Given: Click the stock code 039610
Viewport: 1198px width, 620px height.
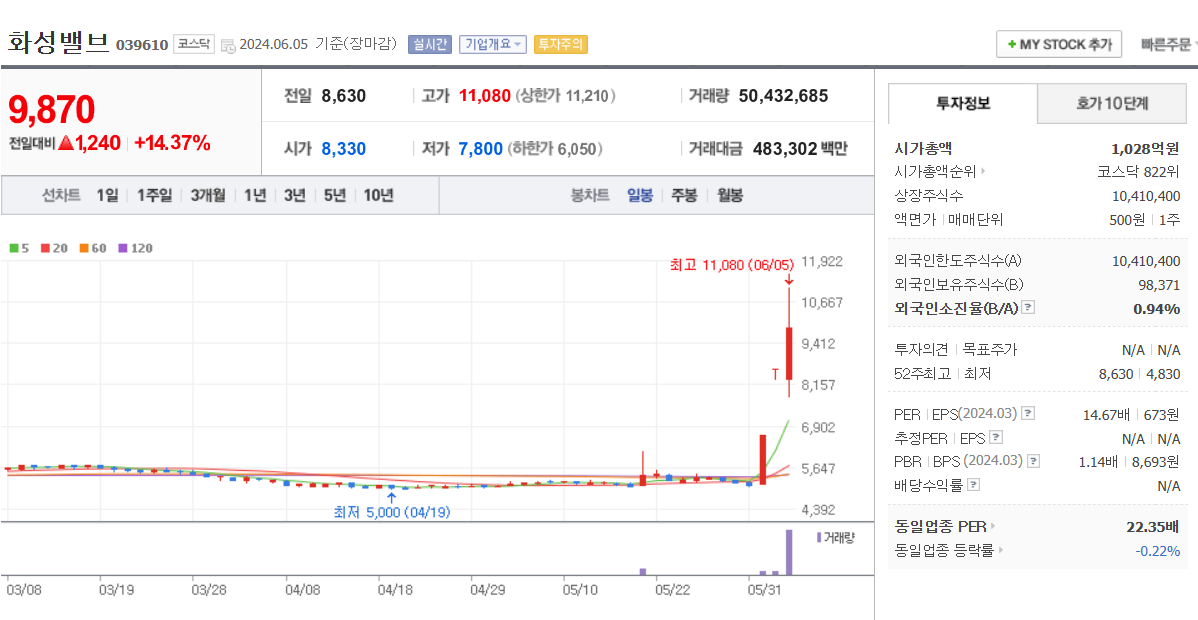Looking at the screenshot, I should point(142,45).
